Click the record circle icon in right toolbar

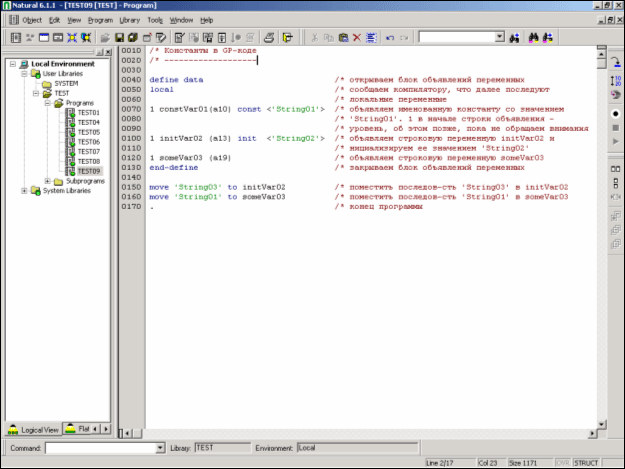click(615, 112)
